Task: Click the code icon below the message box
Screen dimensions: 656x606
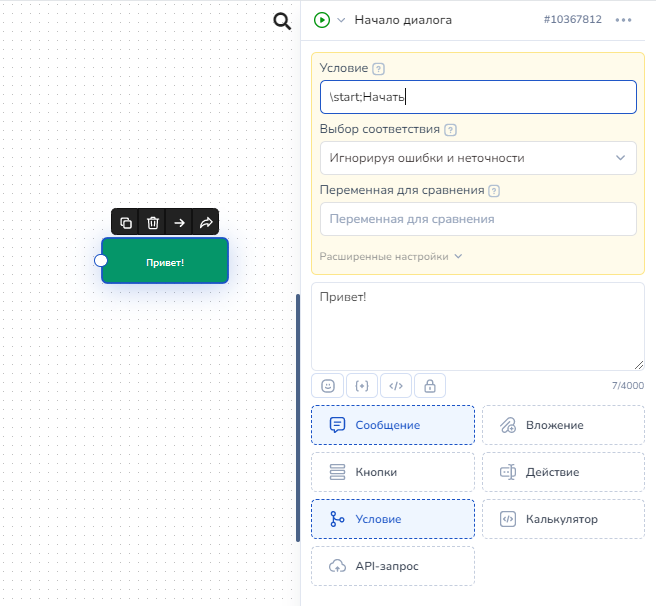Action: coord(395,386)
